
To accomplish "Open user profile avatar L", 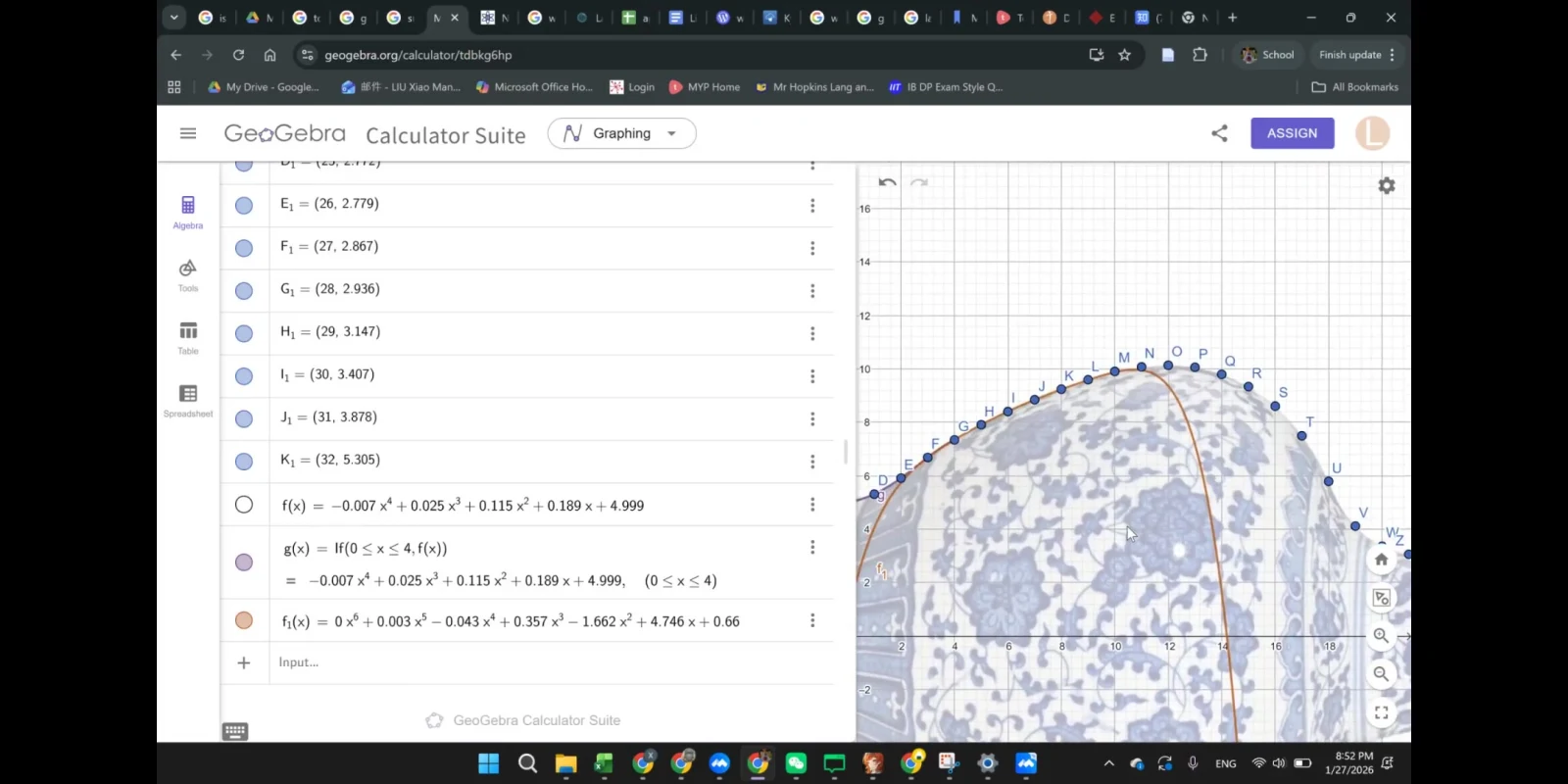I will coord(1372,133).
